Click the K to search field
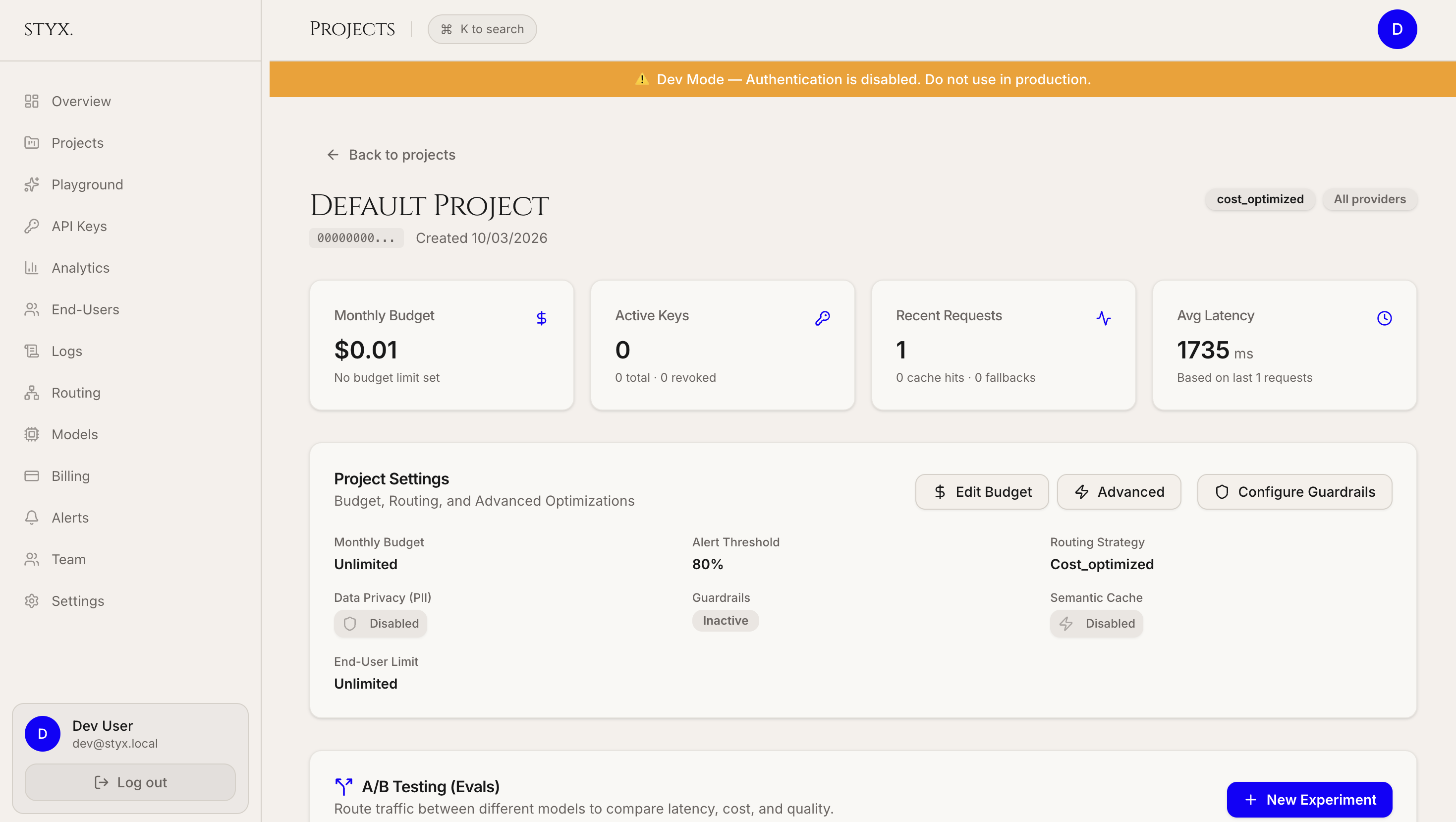1456x822 pixels. pos(482,29)
